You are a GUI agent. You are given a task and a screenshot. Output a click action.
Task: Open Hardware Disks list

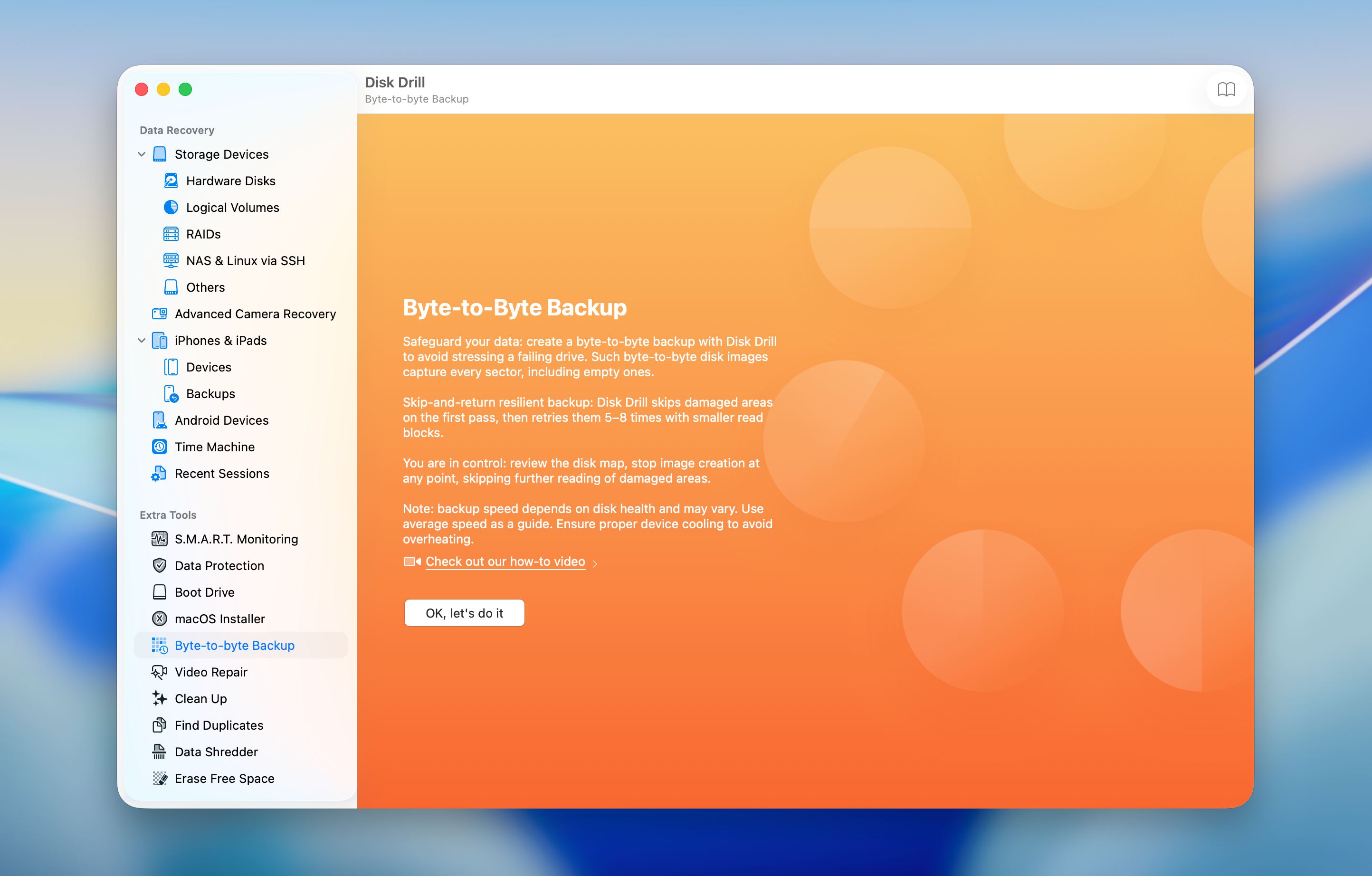tap(231, 181)
